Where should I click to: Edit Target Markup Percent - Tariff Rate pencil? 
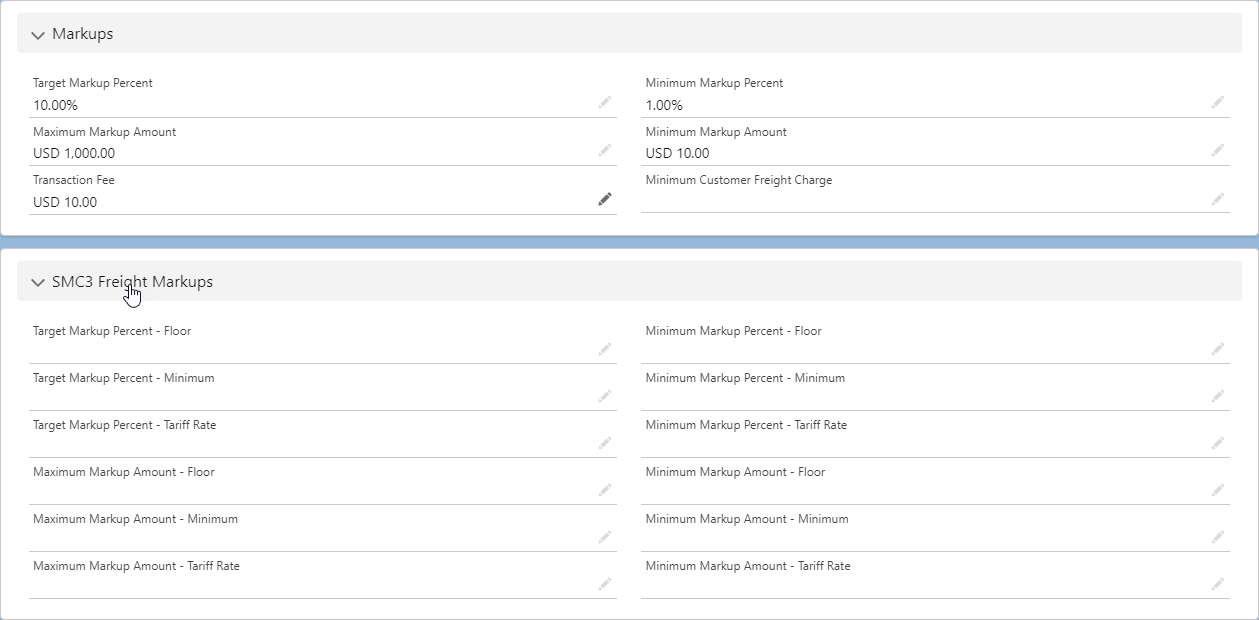(605, 443)
